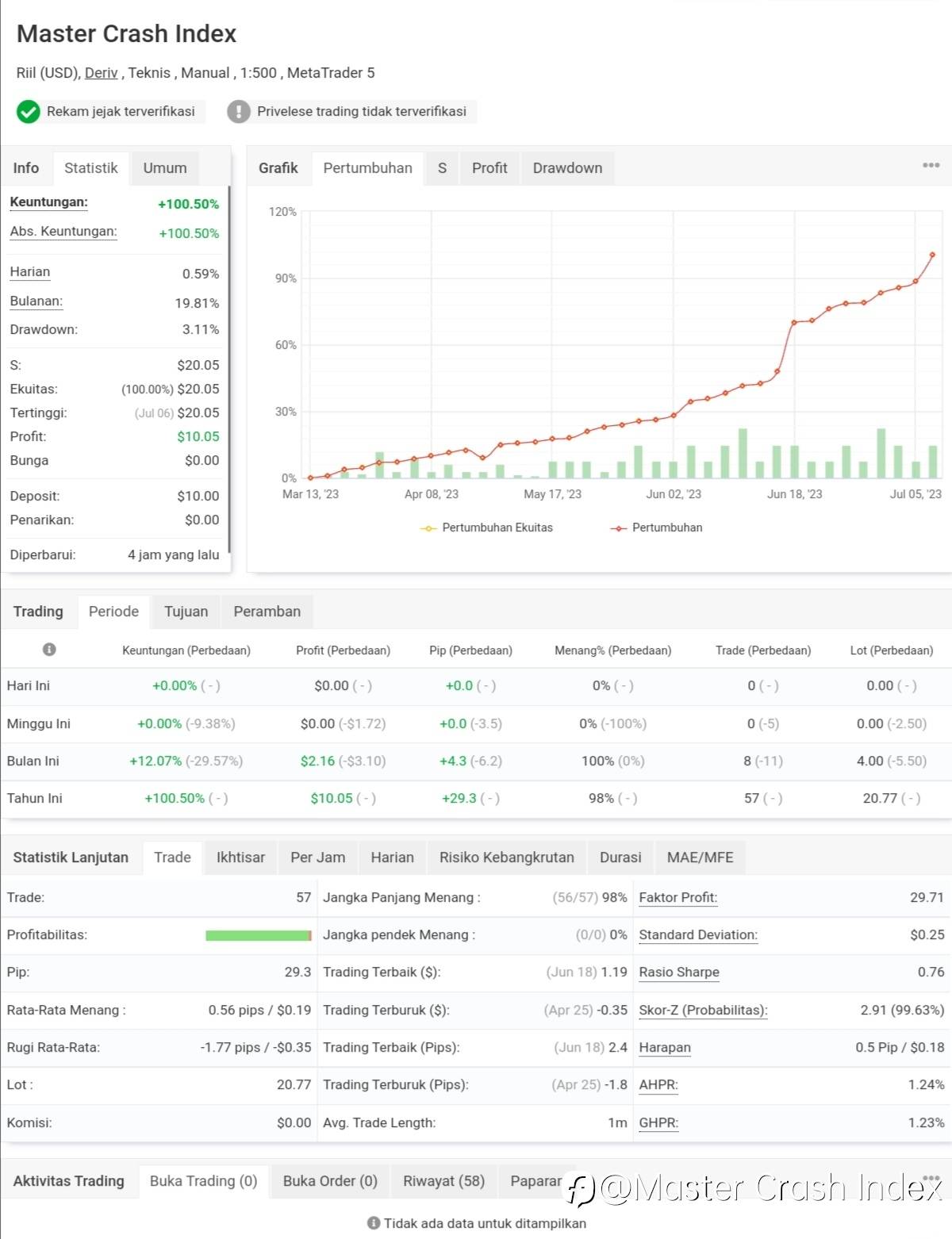This screenshot has height=1239, width=952.
Task: Select the Trade tab in Statistik Lanjutan
Action: pos(173,857)
